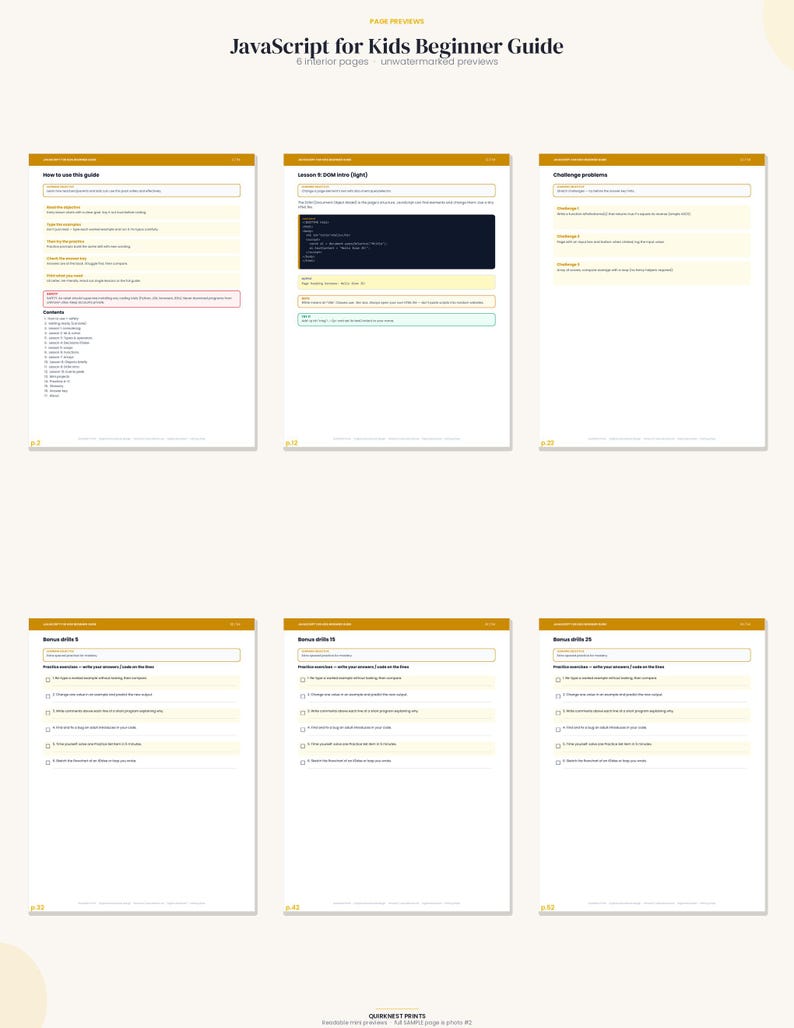Check exercise 6 box in Bonus drills 25
Screen dimensions: 794x1028
(x=558, y=762)
